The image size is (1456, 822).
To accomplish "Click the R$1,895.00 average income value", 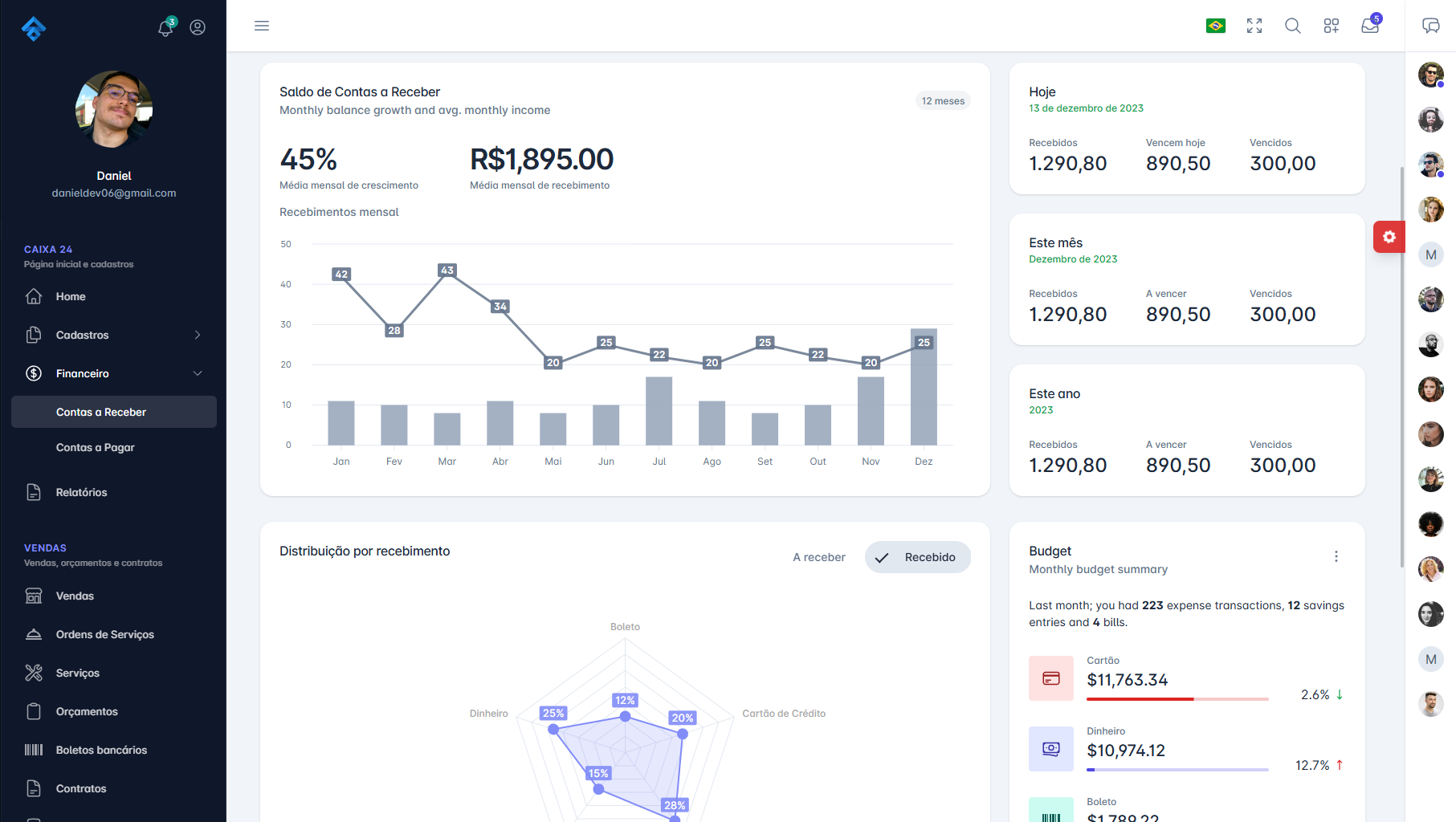I will pyautogui.click(x=542, y=159).
